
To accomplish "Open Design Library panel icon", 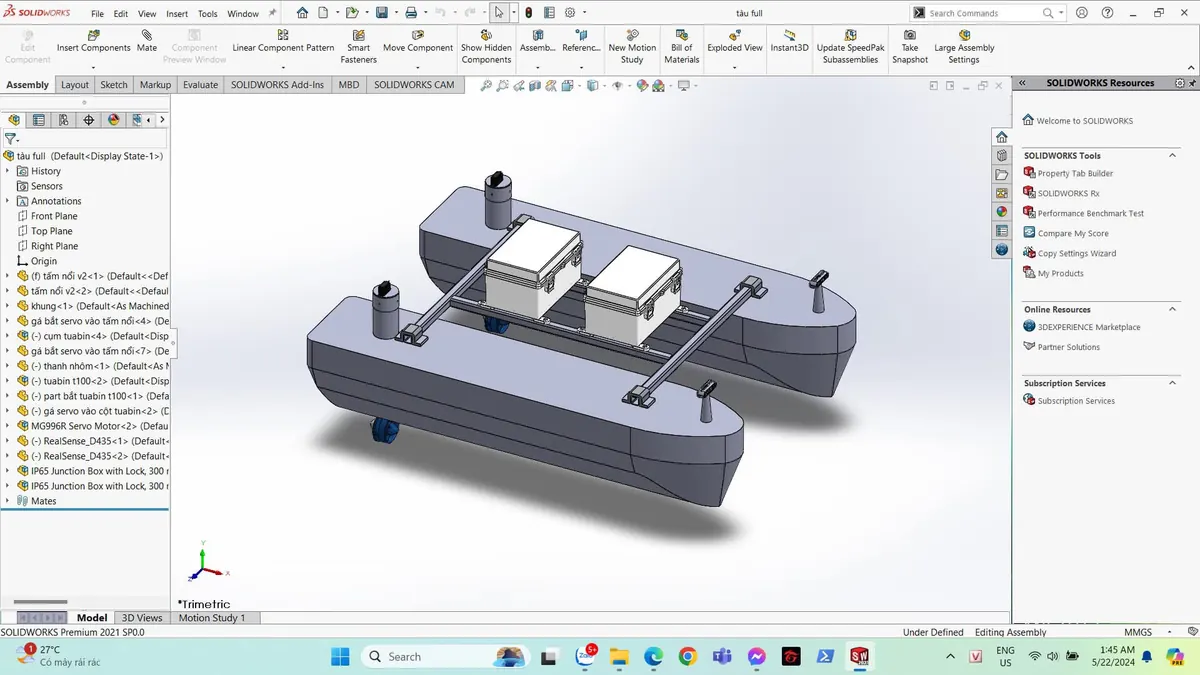I will (x=1002, y=155).
